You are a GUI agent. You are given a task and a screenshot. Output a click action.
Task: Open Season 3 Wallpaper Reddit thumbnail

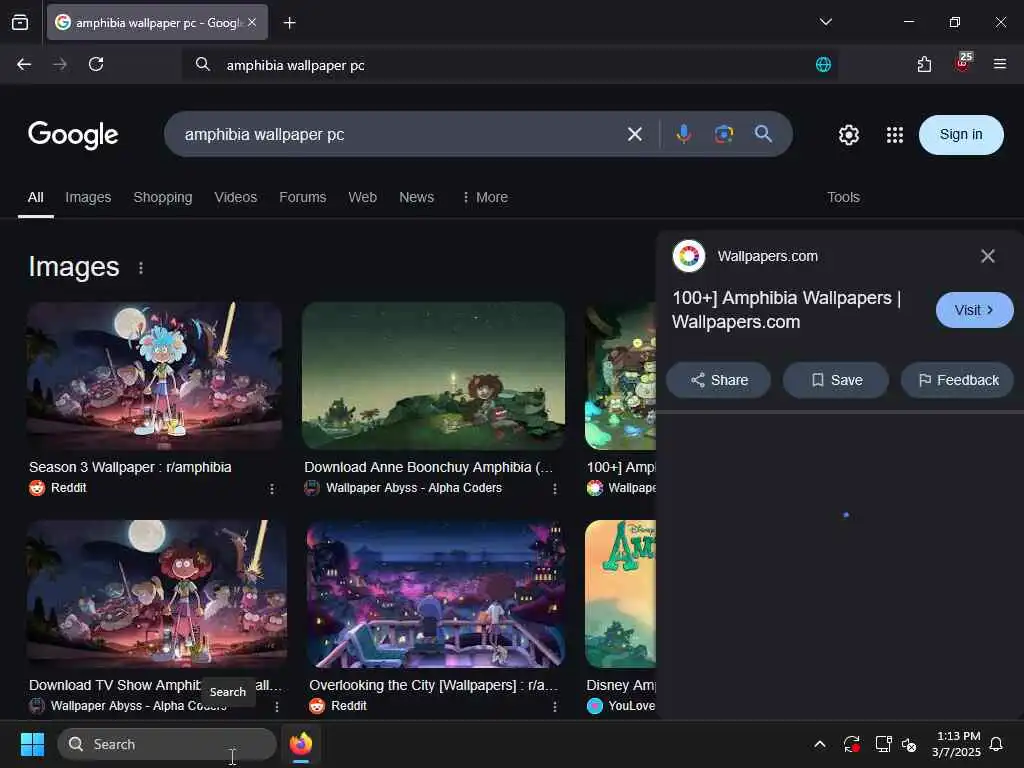[x=155, y=376]
